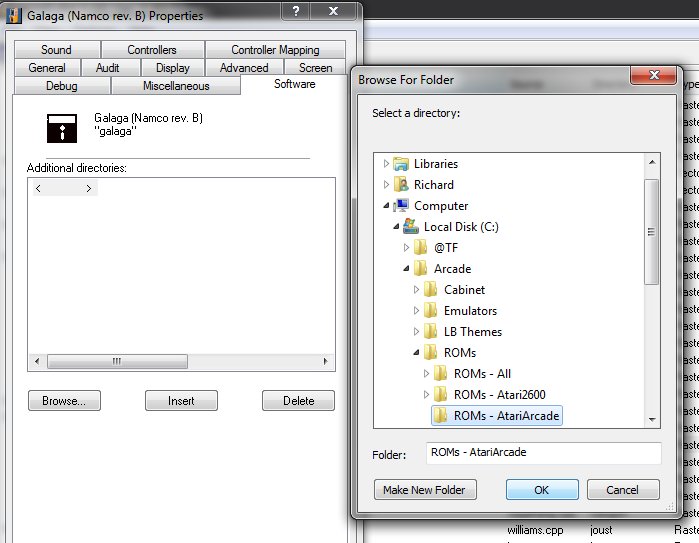Screen dimensions: 699x543
Task: Close the Browse For Folder dialog
Action: [x=654, y=75]
